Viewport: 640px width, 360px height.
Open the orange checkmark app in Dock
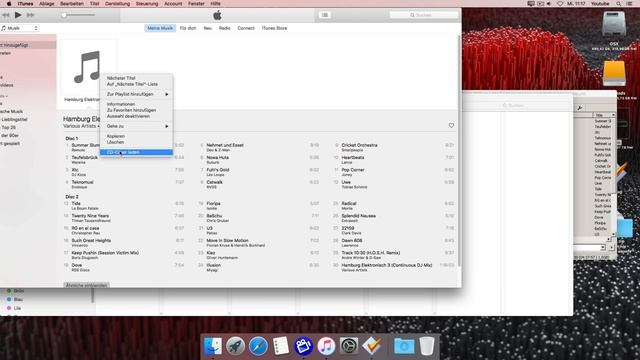(372, 346)
